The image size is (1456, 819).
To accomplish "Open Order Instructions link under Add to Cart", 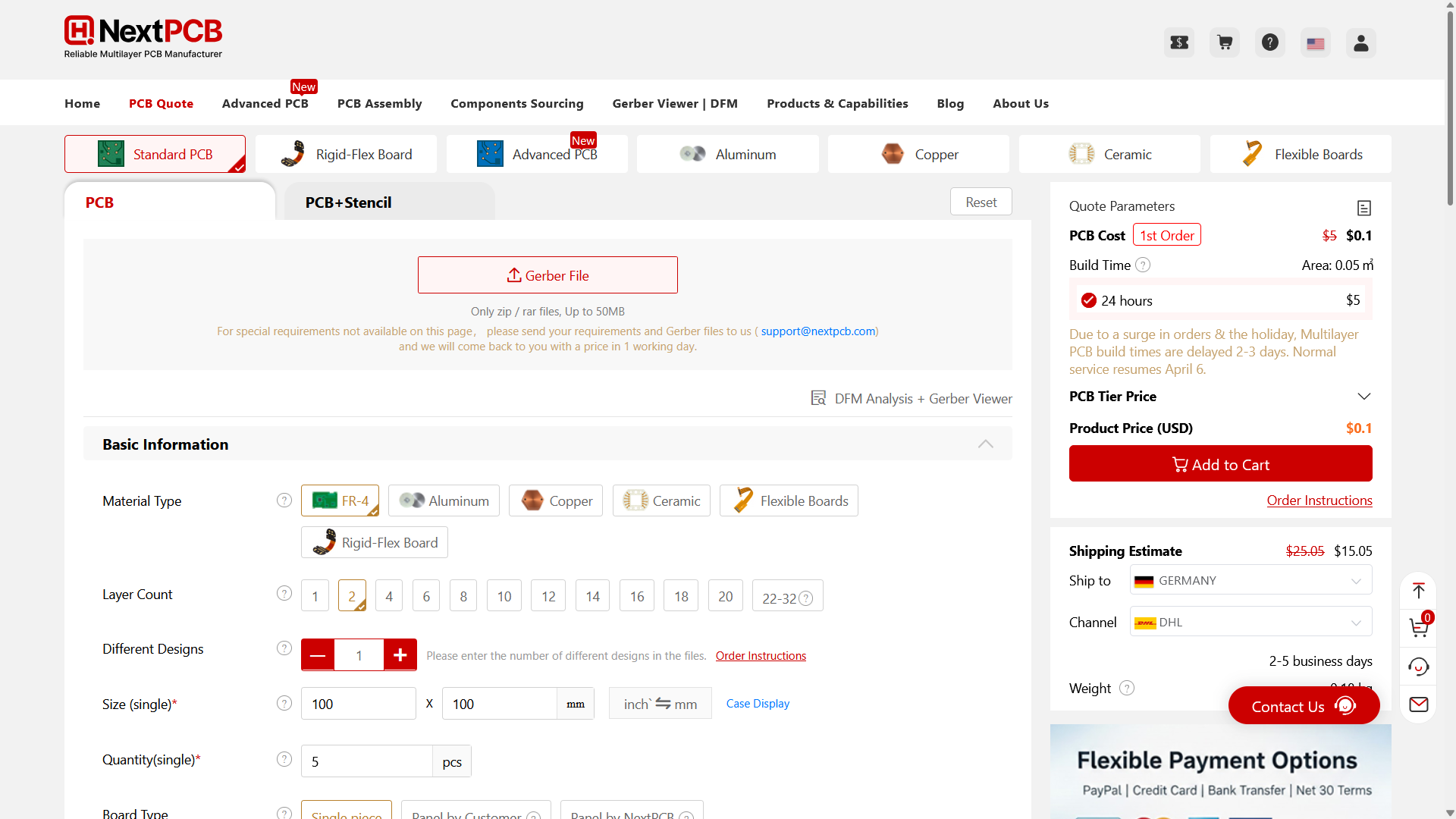I will pos(1319,500).
